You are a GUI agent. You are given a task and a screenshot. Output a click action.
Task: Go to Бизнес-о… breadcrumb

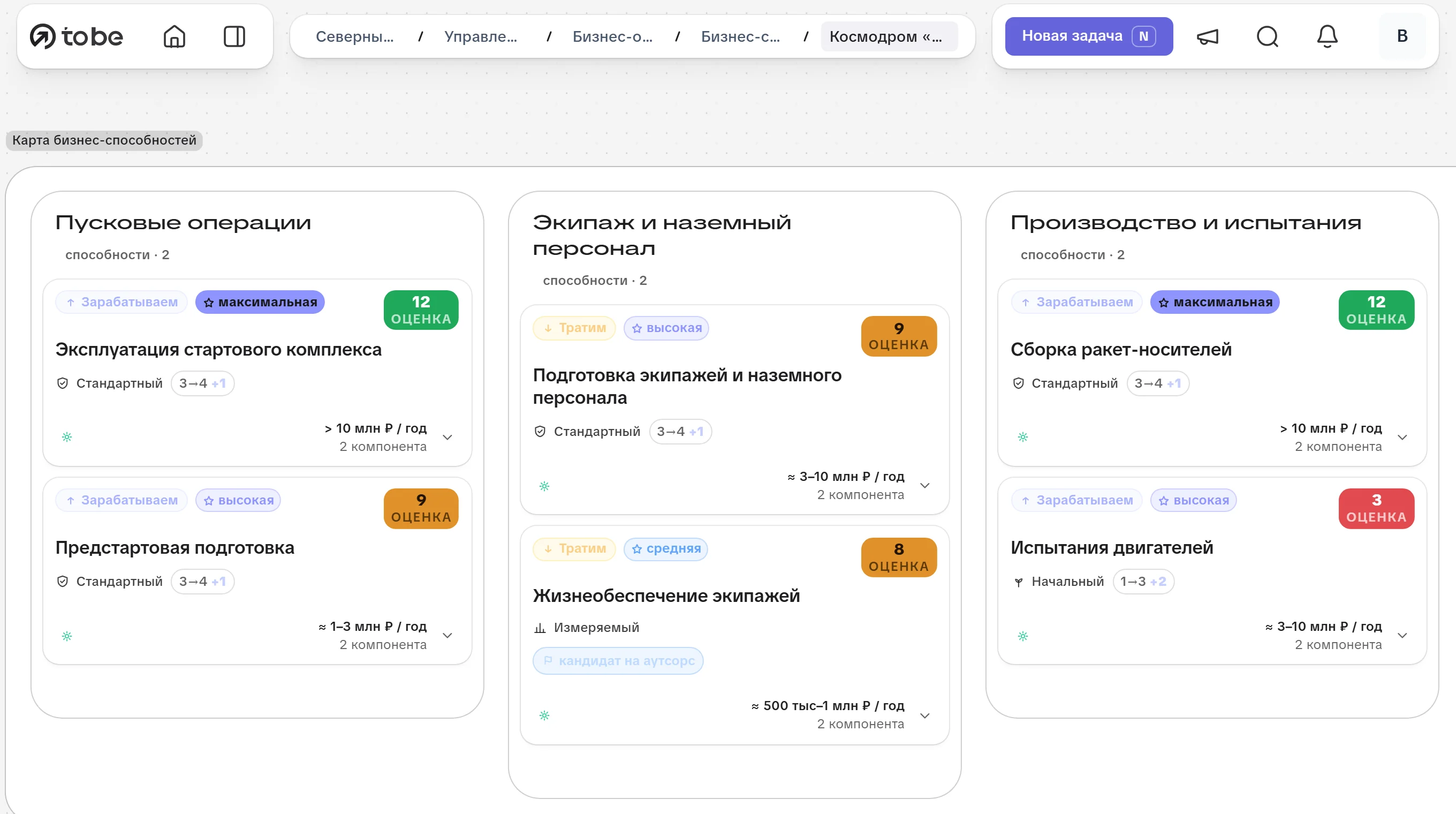pyautogui.click(x=612, y=37)
